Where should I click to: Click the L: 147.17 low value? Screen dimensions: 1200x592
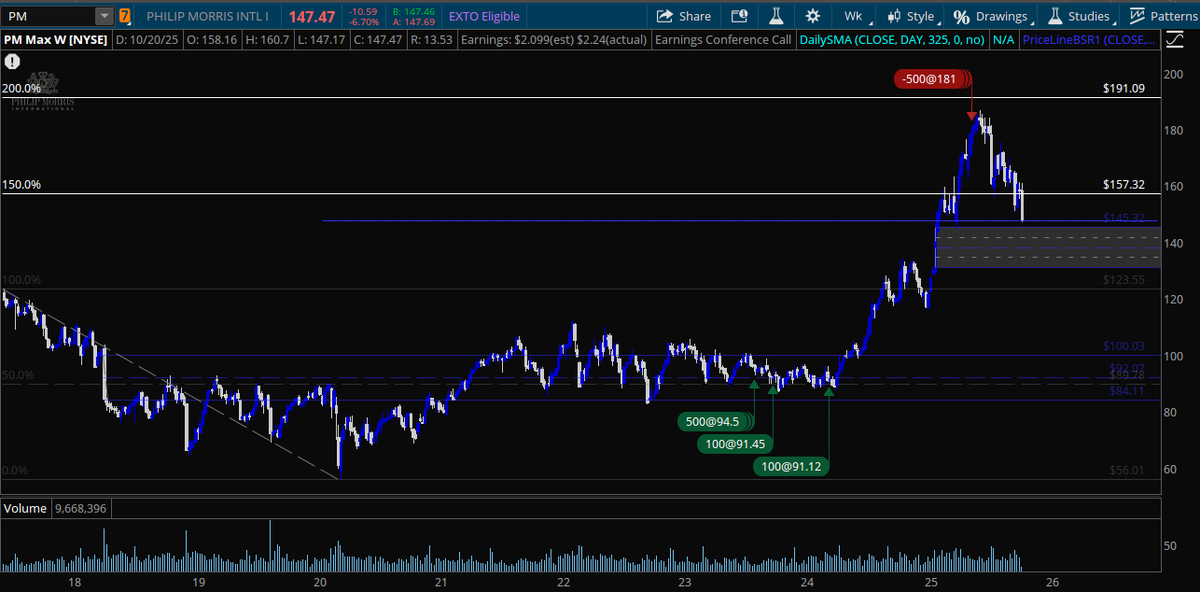[x=323, y=40]
